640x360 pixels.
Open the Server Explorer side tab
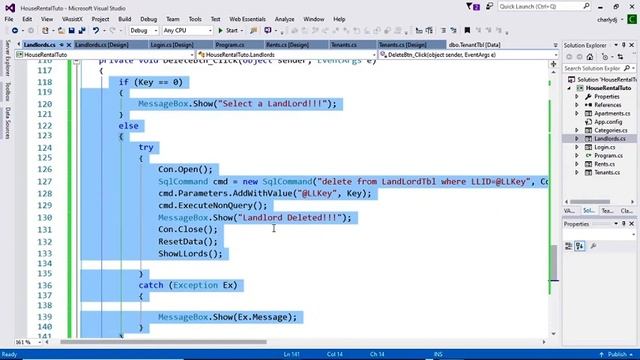tap(7, 58)
